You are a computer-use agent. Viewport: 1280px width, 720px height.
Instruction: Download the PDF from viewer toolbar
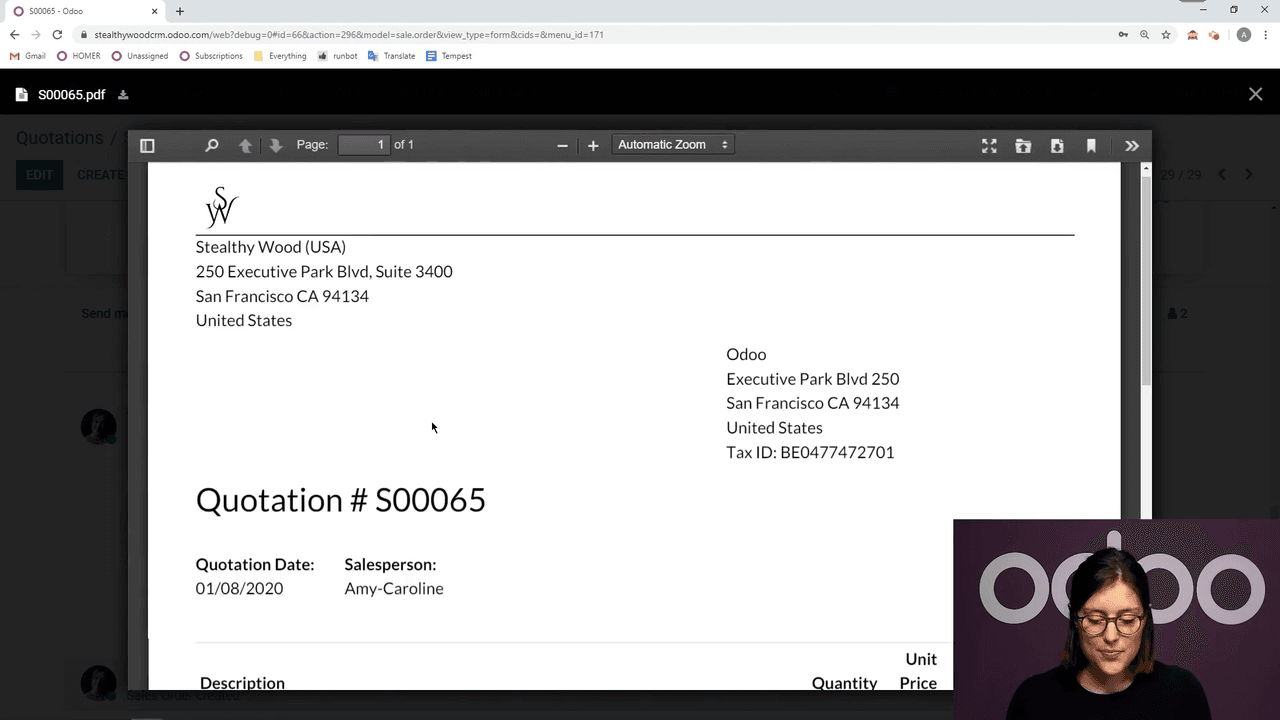coord(1057,146)
